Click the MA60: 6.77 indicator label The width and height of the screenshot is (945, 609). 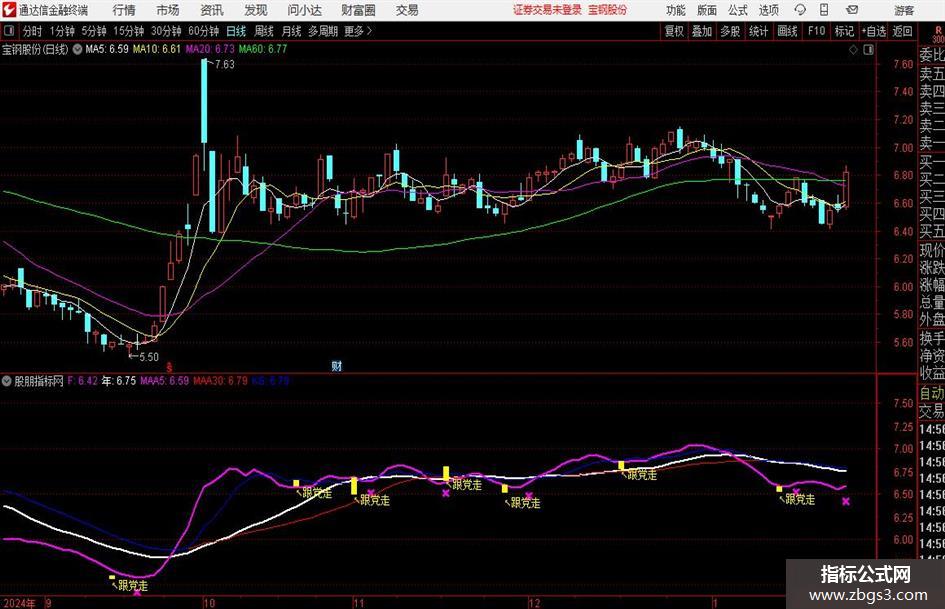pos(263,49)
